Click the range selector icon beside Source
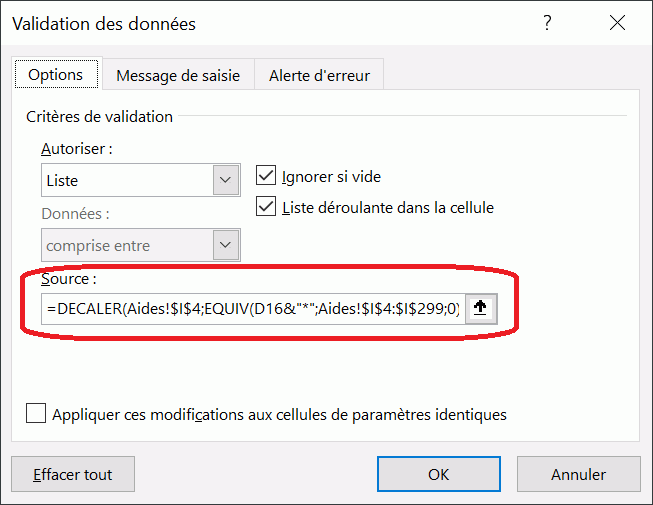 pos(480,309)
